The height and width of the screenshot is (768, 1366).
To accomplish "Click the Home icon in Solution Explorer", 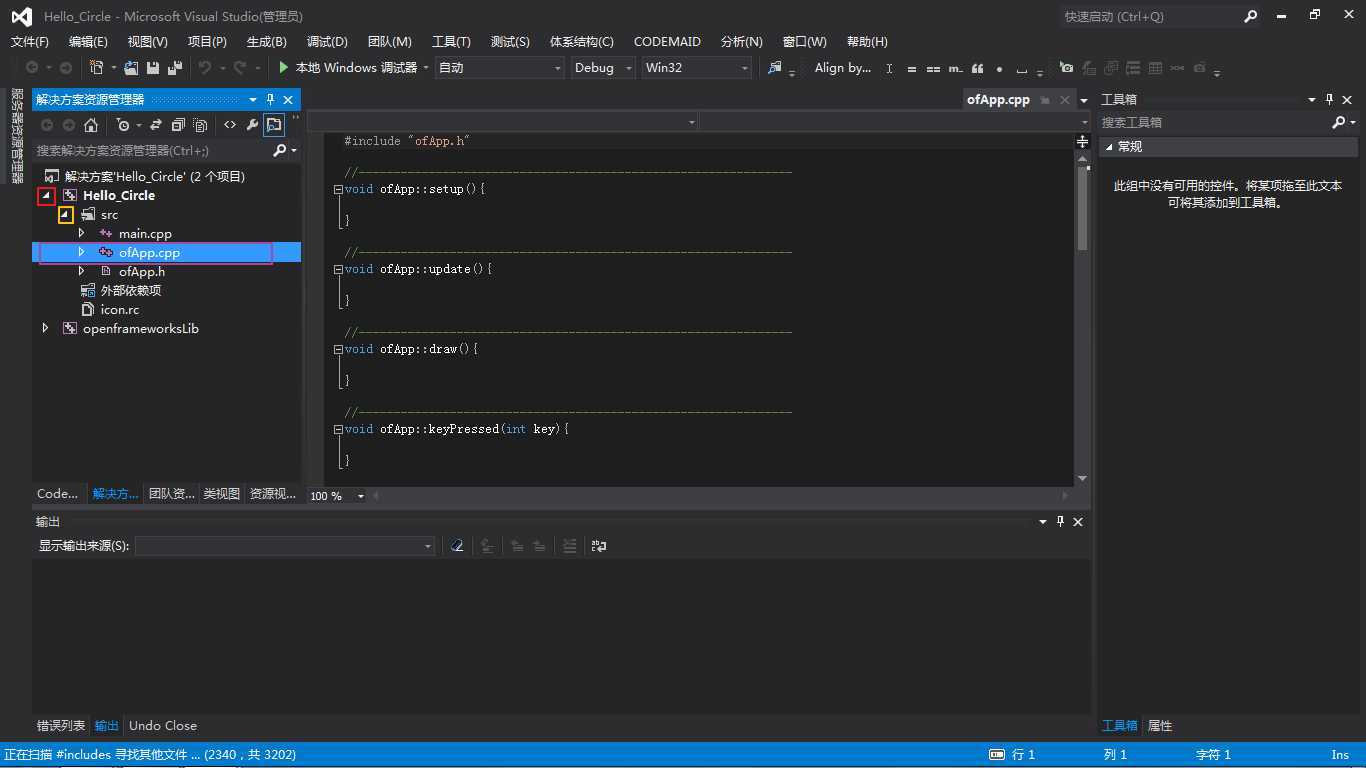I will (91, 125).
